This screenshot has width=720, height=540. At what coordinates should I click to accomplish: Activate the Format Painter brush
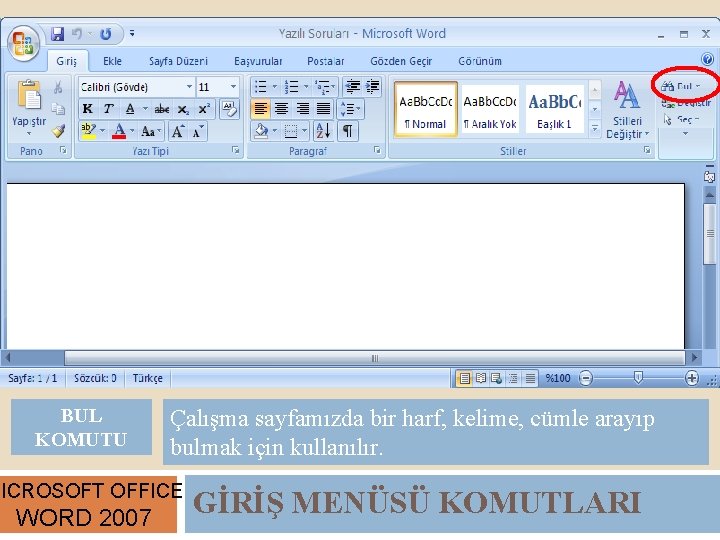[x=58, y=131]
